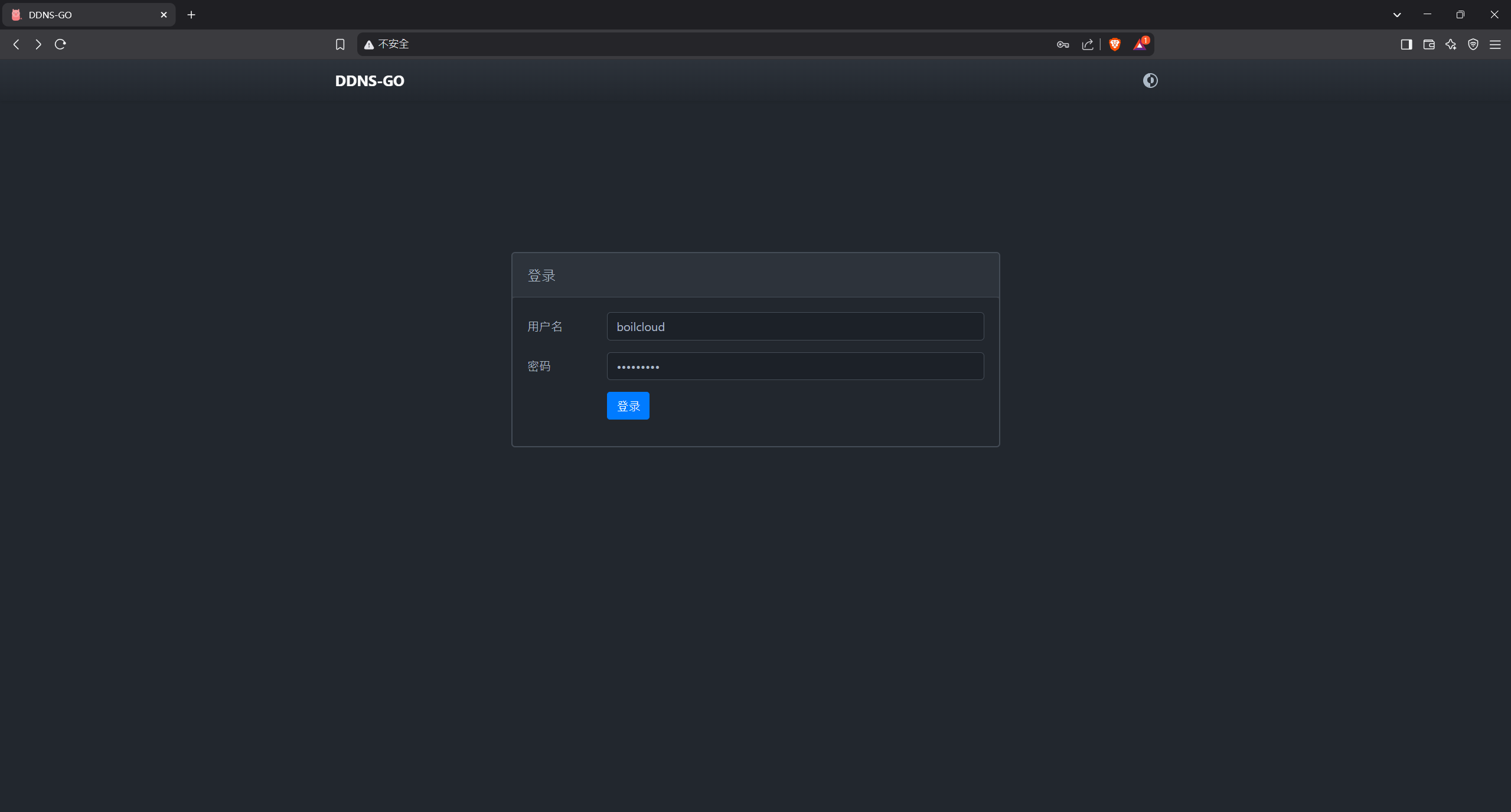
Task: Focus the 用户名 username input field
Action: [795, 326]
